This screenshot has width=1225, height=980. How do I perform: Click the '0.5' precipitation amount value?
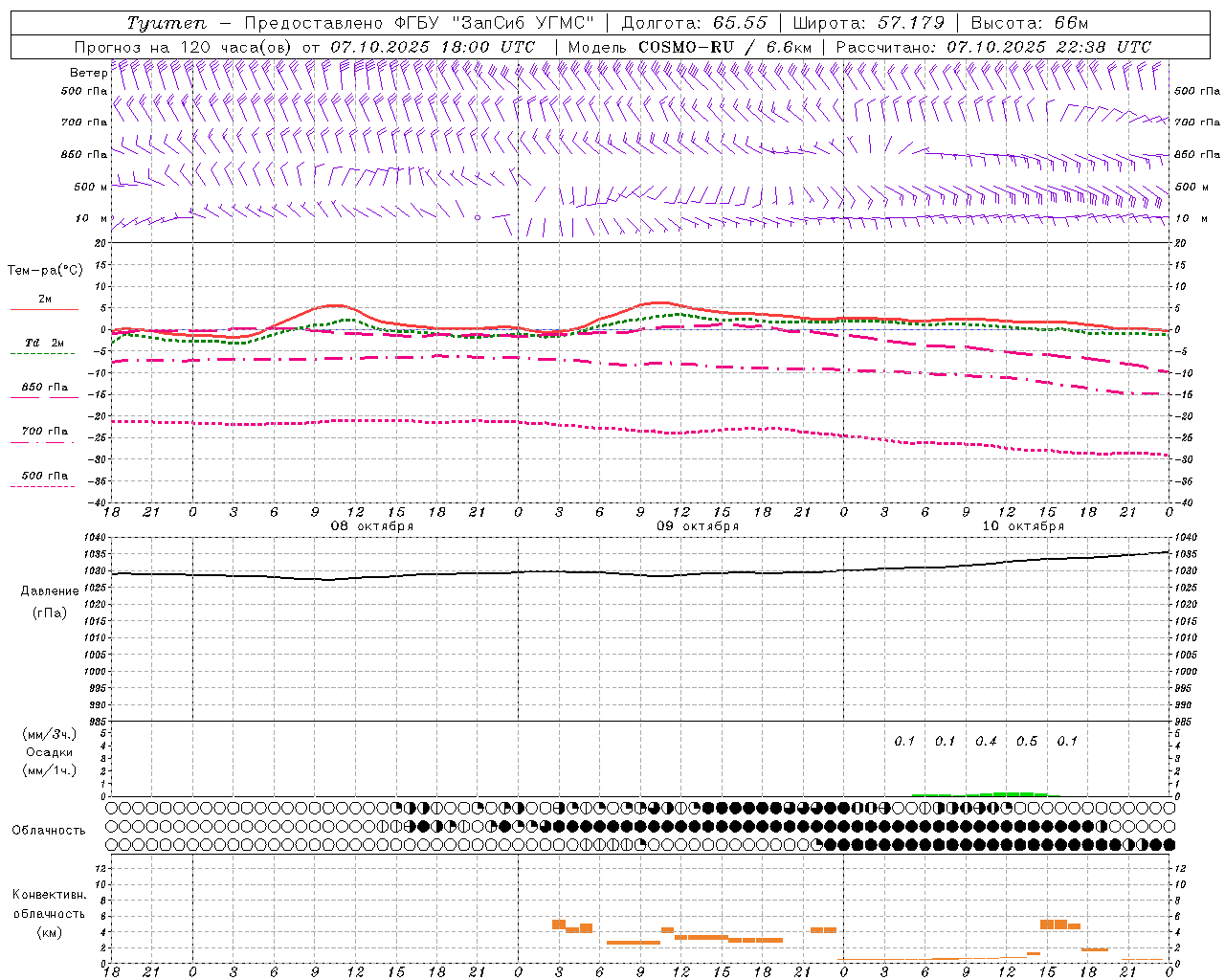[x=1027, y=742]
